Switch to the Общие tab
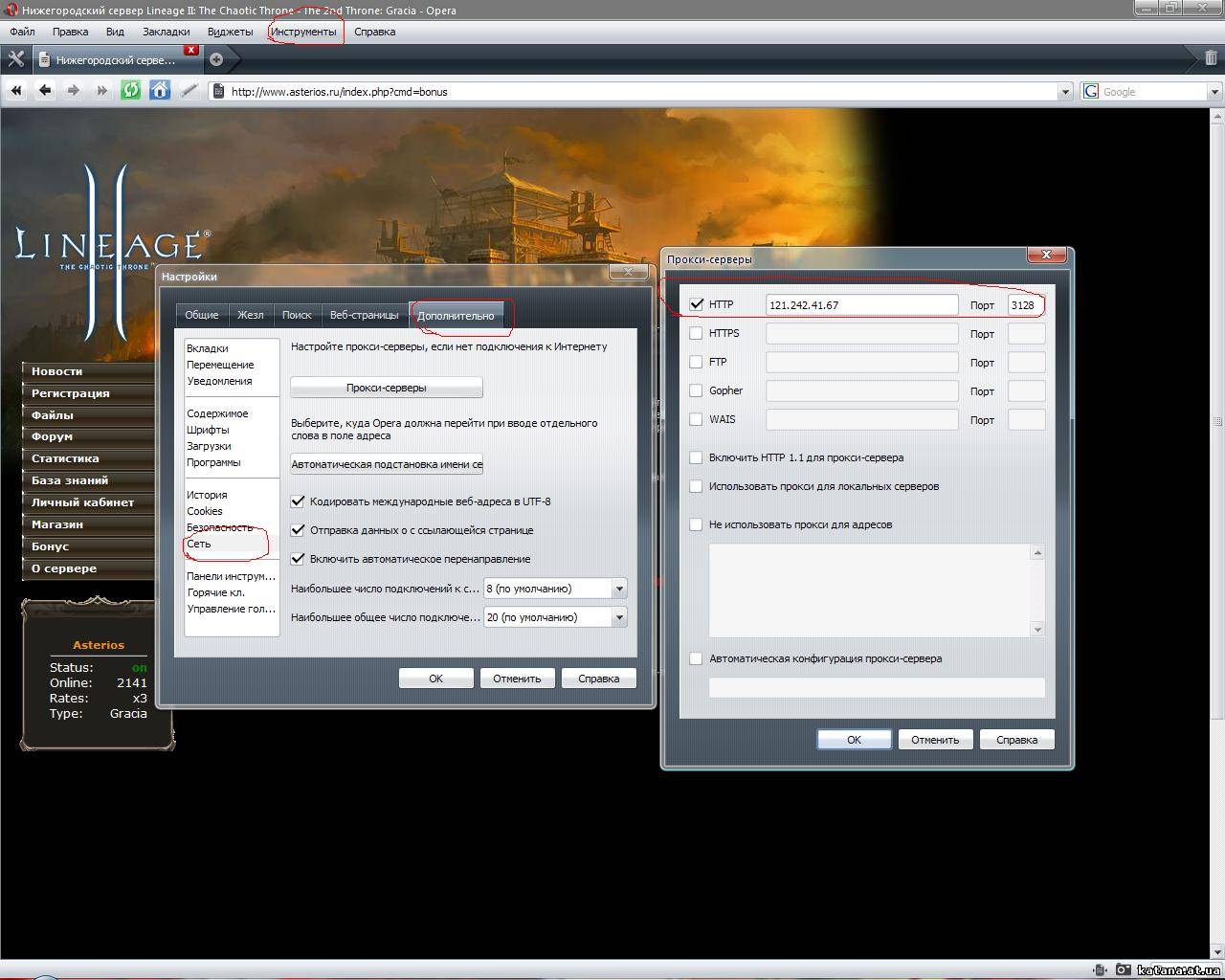 point(201,315)
